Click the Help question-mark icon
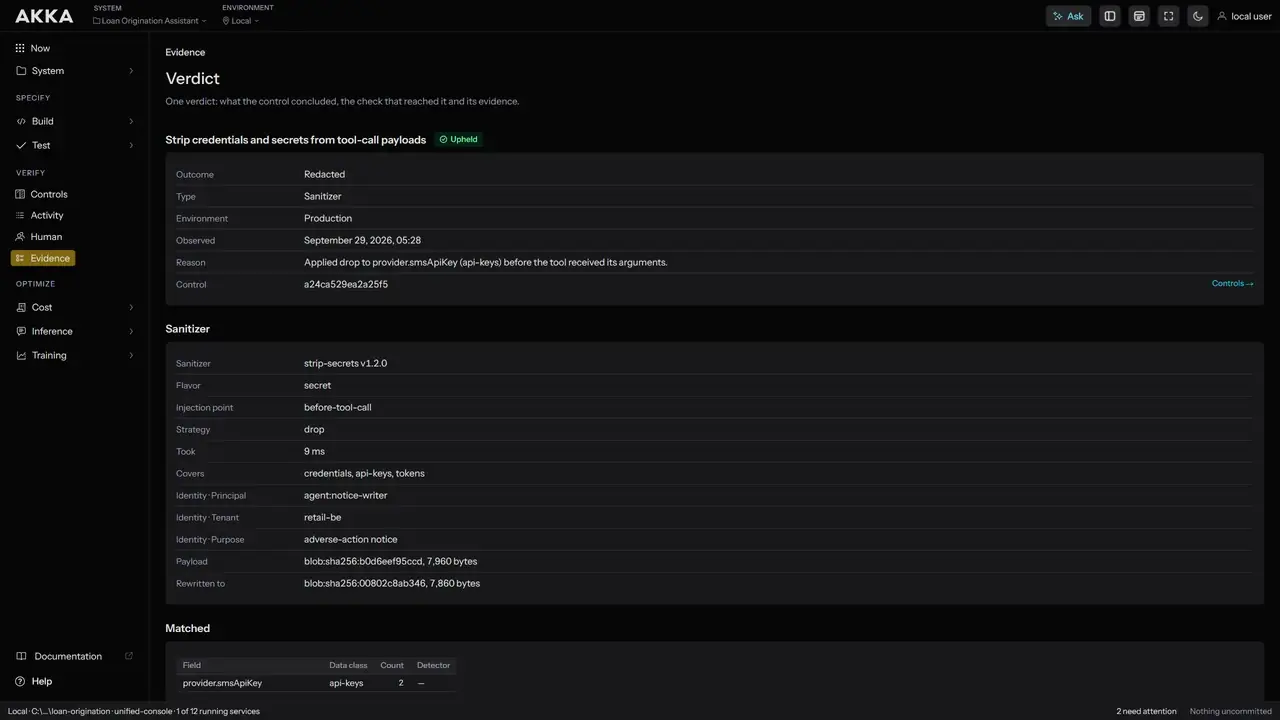This screenshot has height=720, width=1280. tap(21, 681)
